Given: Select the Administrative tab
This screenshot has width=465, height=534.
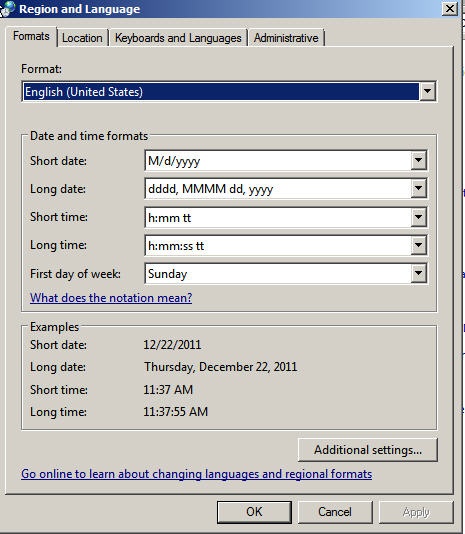Looking at the screenshot, I should pos(286,38).
